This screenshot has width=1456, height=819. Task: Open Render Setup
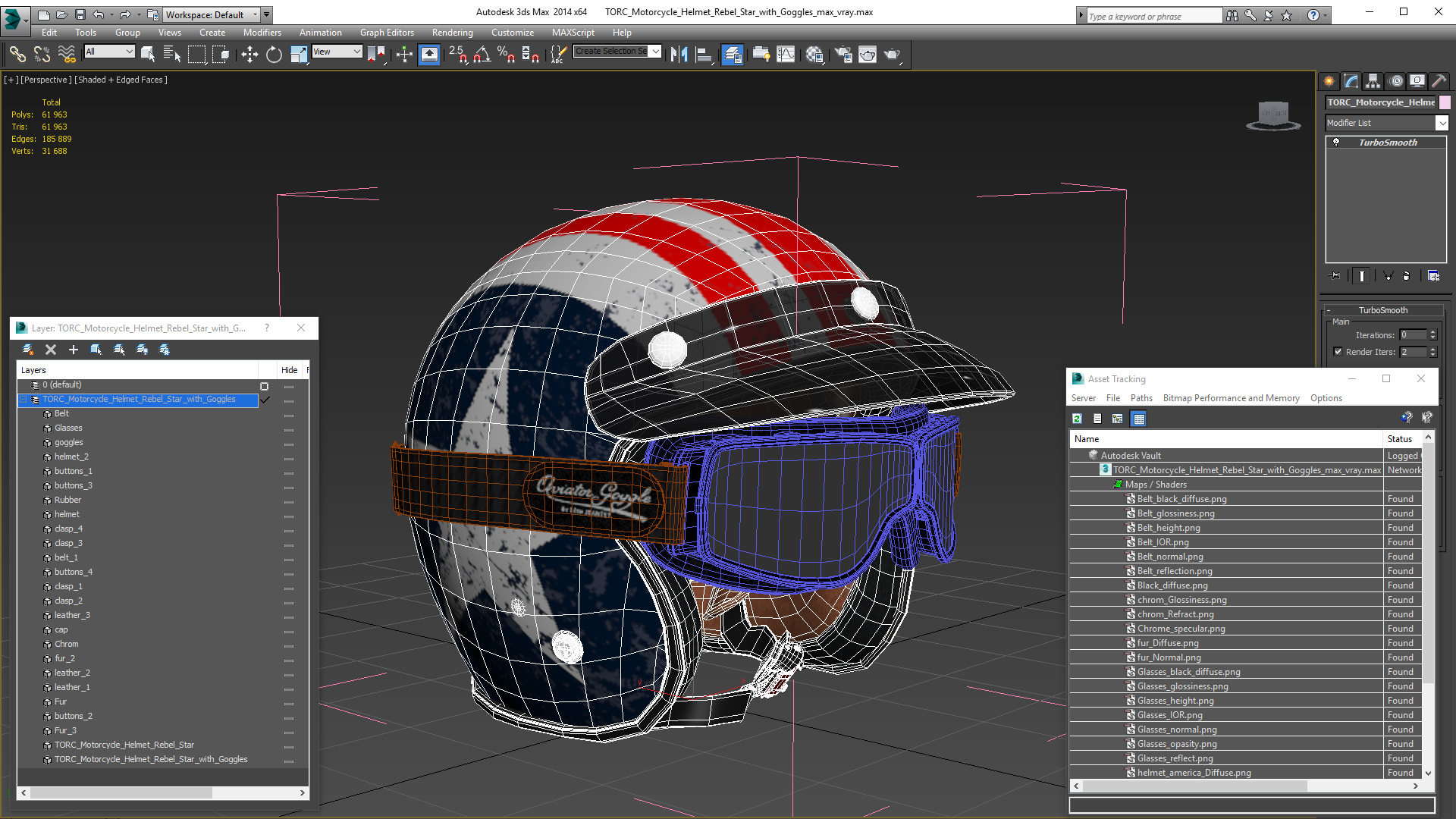coord(843,54)
